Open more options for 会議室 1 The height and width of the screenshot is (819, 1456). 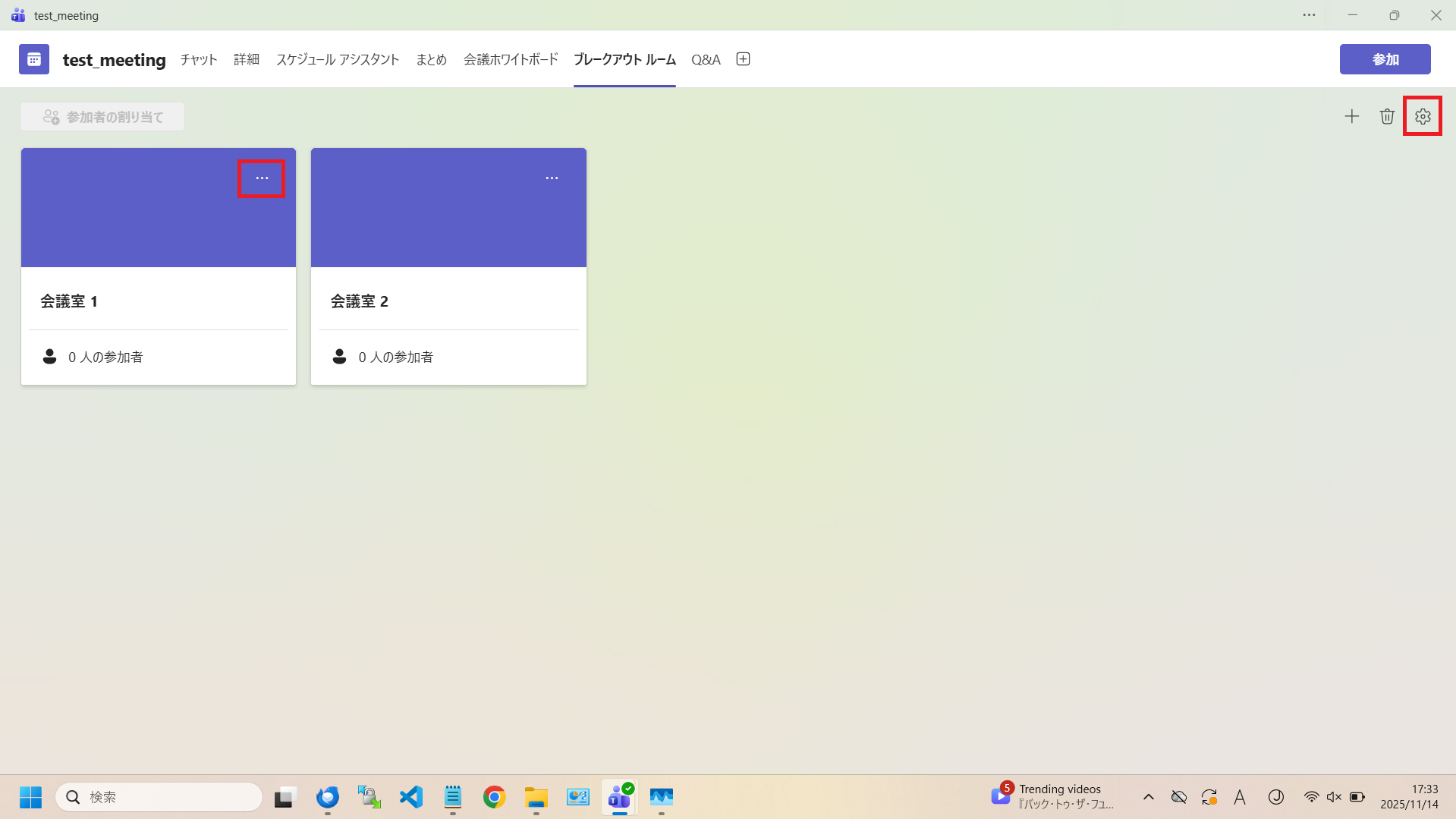pos(262,178)
